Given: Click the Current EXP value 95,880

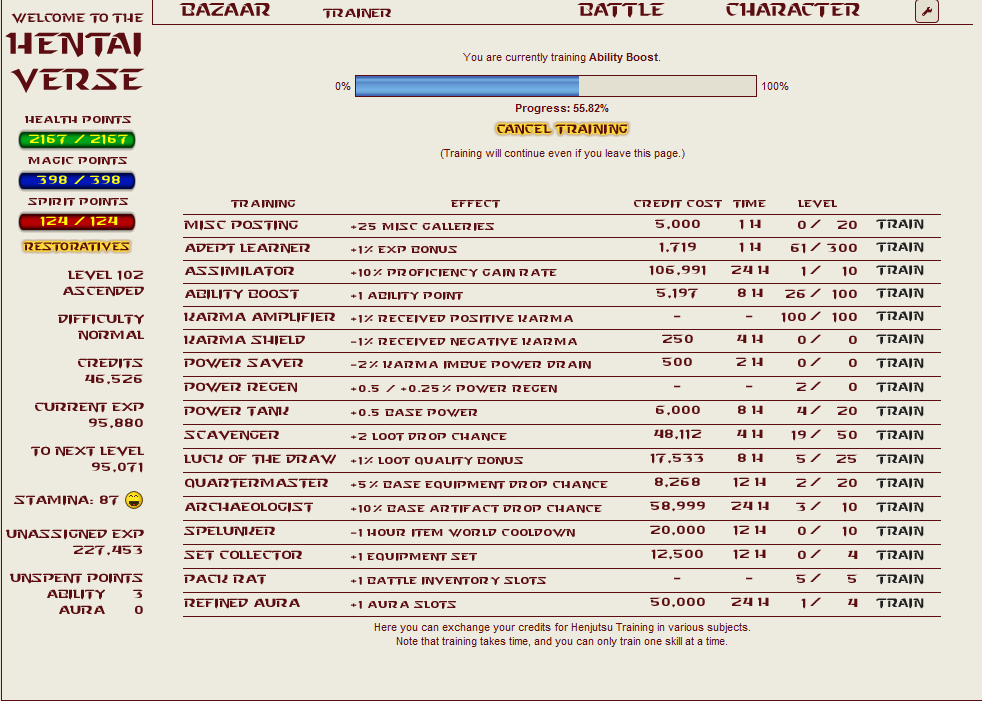Looking at the screenshot, I should click(x=116, y=423).
